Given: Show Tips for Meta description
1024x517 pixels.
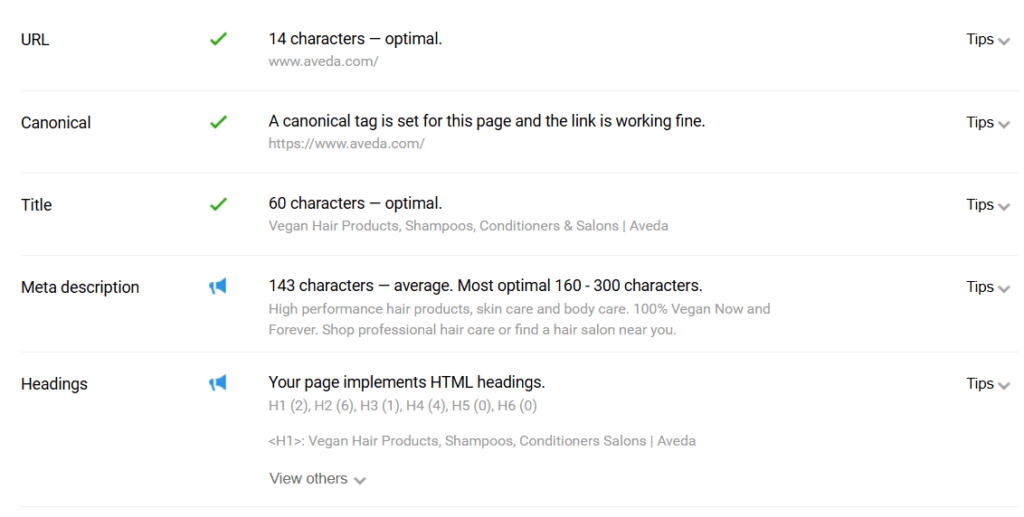Looking at the screenshot, I should (988, 287).
